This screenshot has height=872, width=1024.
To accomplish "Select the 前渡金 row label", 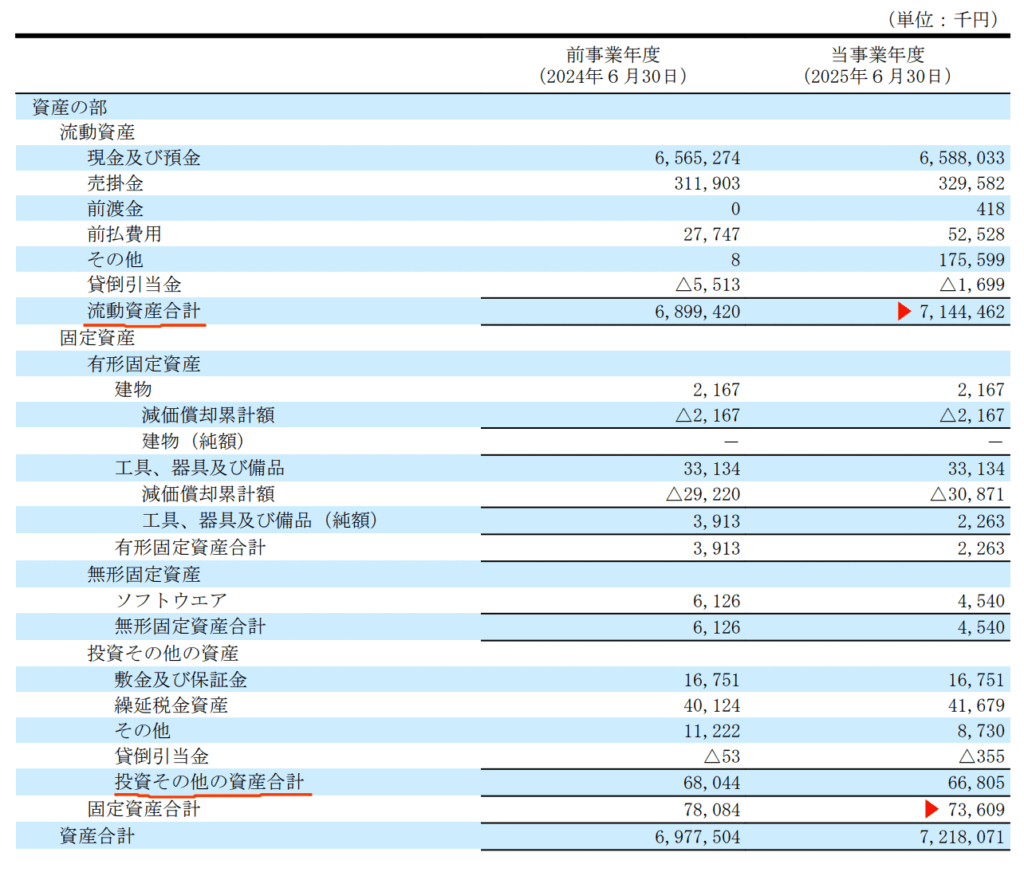I will coord(115,209).
